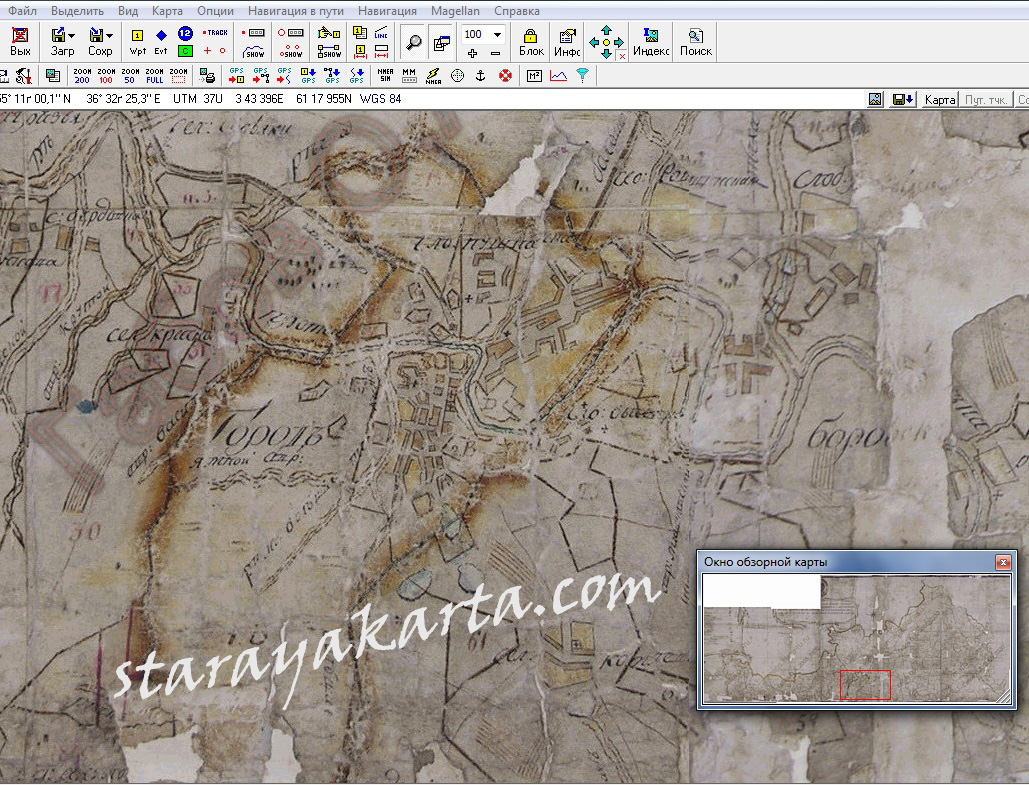This screenshot has height=785, width=1029.
Task: Click the overview map thumbnail in Окно обзорной карты
Action: [856, 639]
